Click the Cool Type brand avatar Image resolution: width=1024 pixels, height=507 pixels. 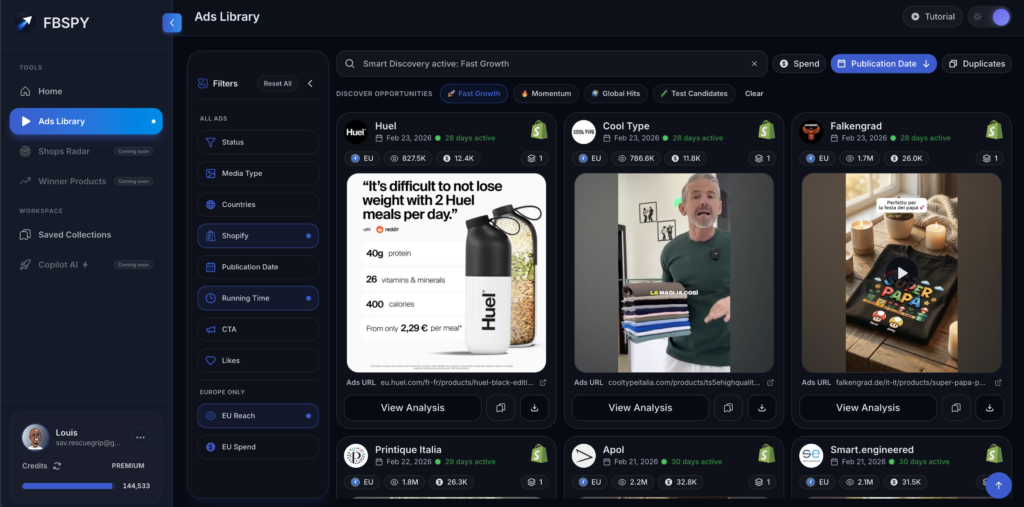tap(584, 132)
